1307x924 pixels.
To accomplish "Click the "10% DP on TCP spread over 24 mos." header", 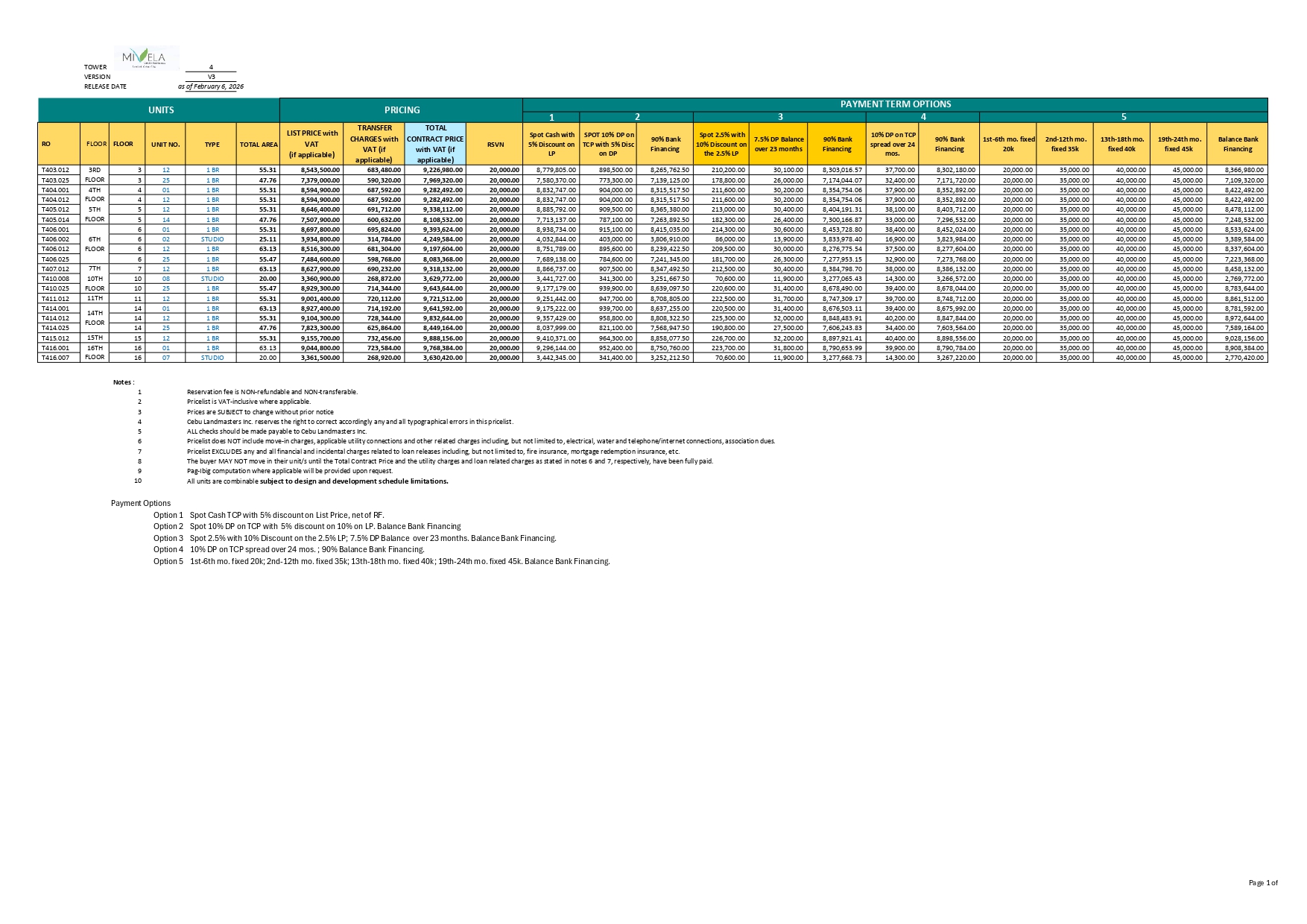I will click(x=893, y=144).
